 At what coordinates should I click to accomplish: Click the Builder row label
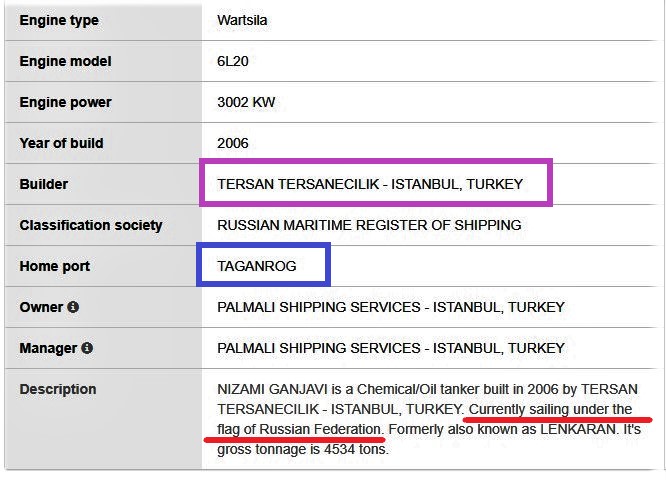pyautogui.click(x=44, y=184)
